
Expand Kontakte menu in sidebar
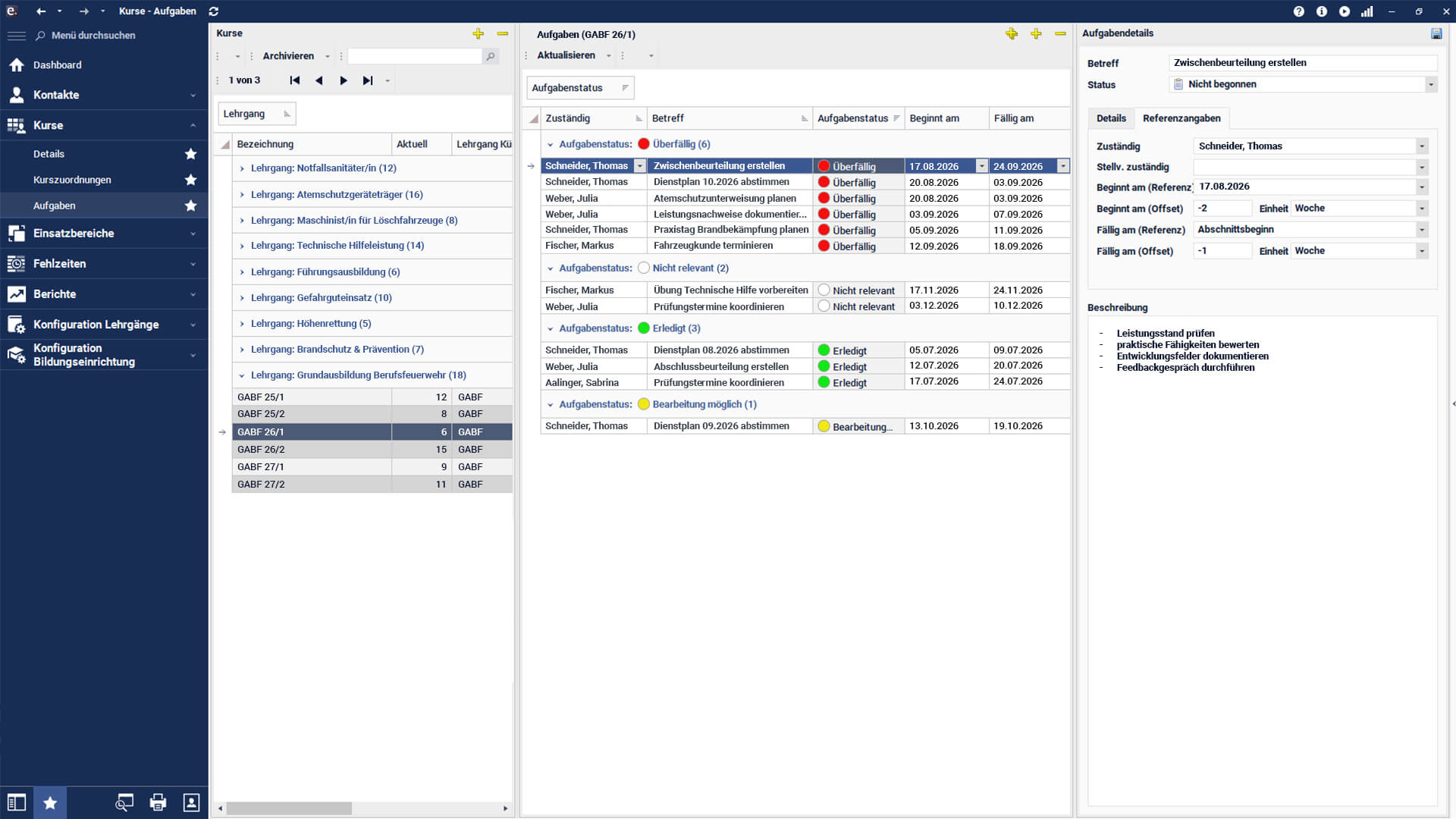click(x=104, y=96)
